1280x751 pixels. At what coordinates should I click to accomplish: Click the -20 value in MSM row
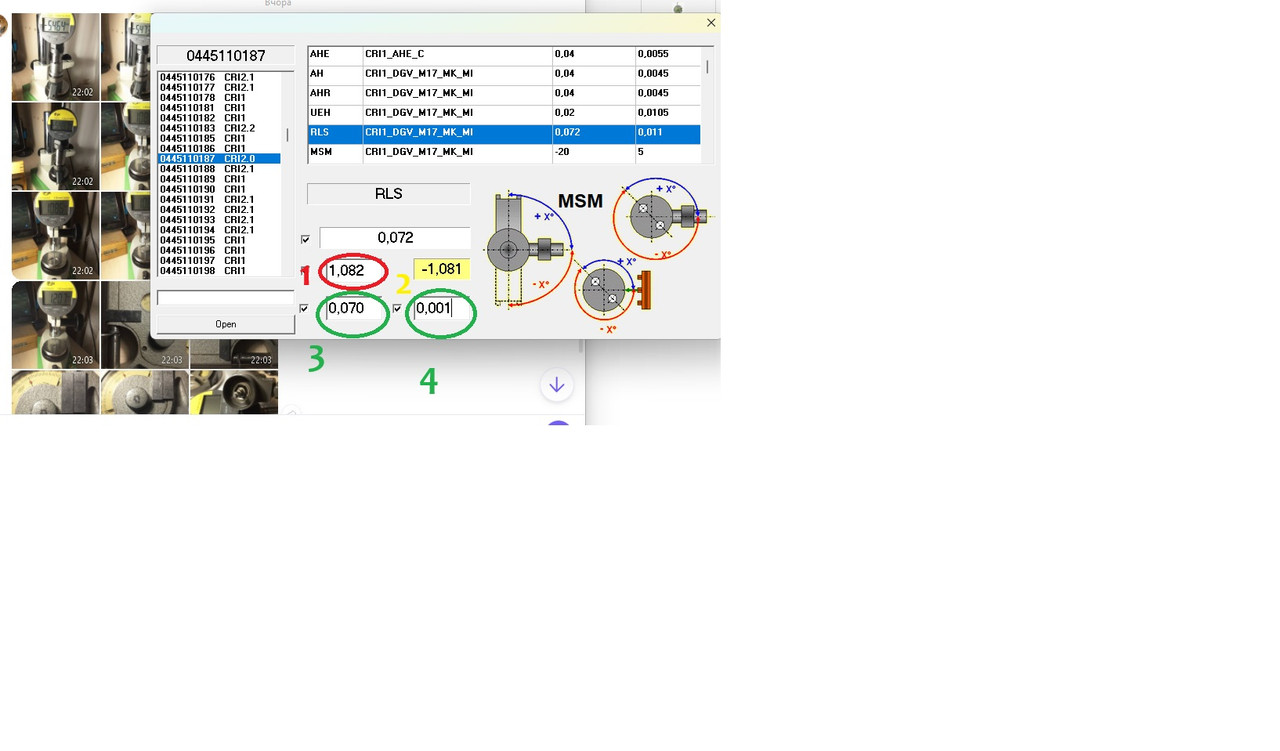594,152
